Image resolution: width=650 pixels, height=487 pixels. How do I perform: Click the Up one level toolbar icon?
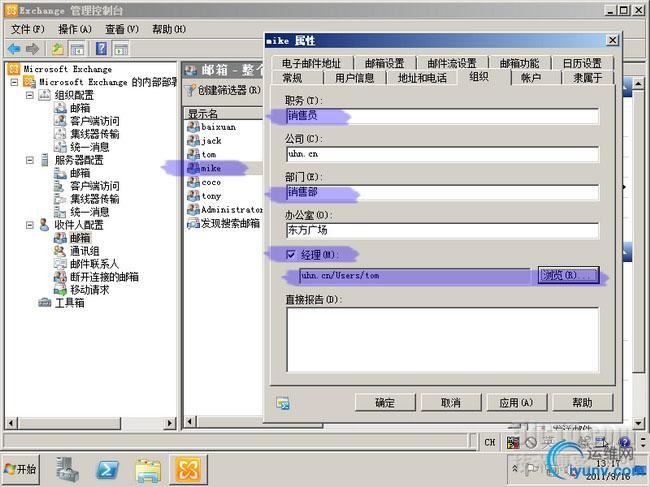coord(58,49)
